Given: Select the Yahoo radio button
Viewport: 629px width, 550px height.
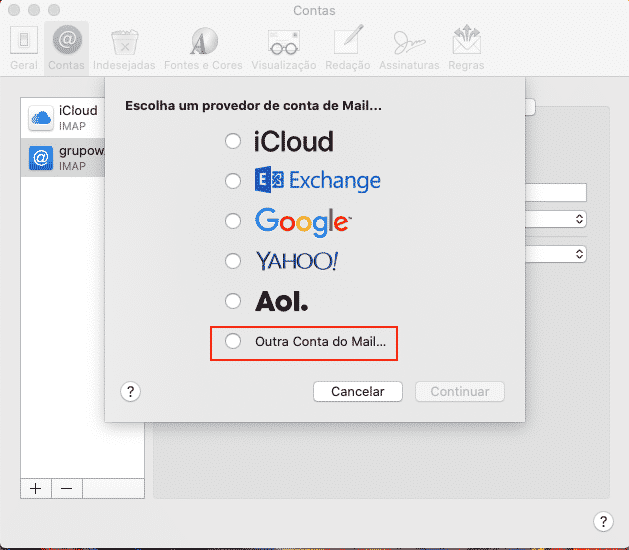Looking at the screenshot, I should click(233, 261).
